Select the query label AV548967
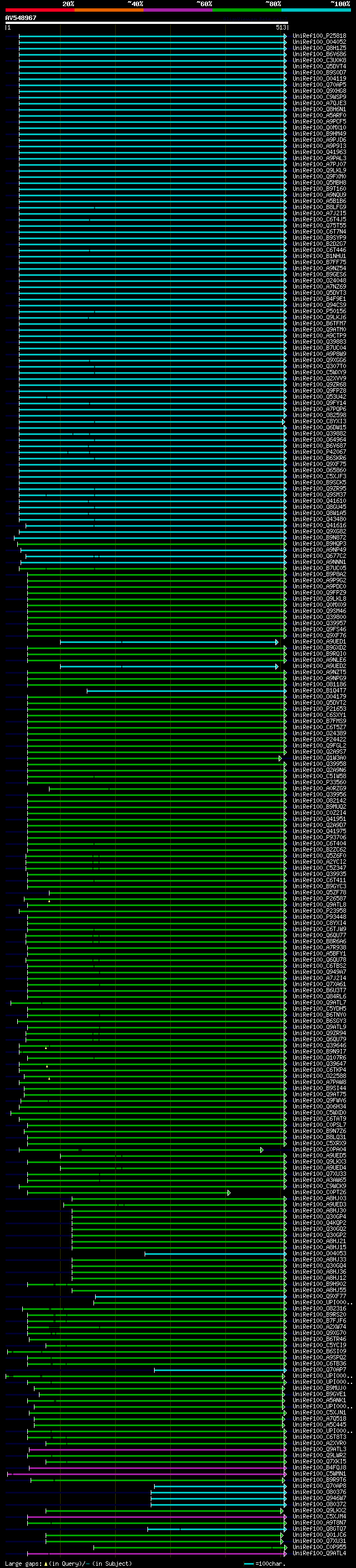Viewport: 356px width, 1568px height. coord(21,18)
